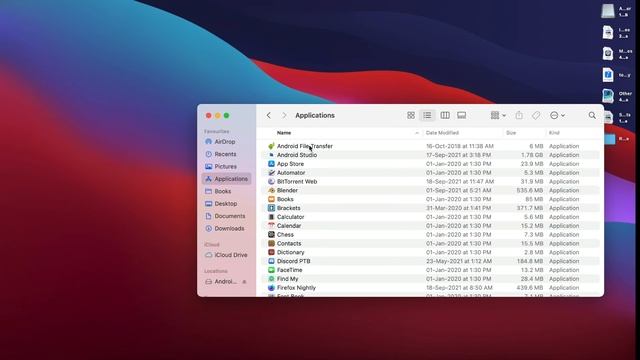This screenshot has width=640, height=360.
Task: Select the Contacts icon
Action: pos(271,243)
